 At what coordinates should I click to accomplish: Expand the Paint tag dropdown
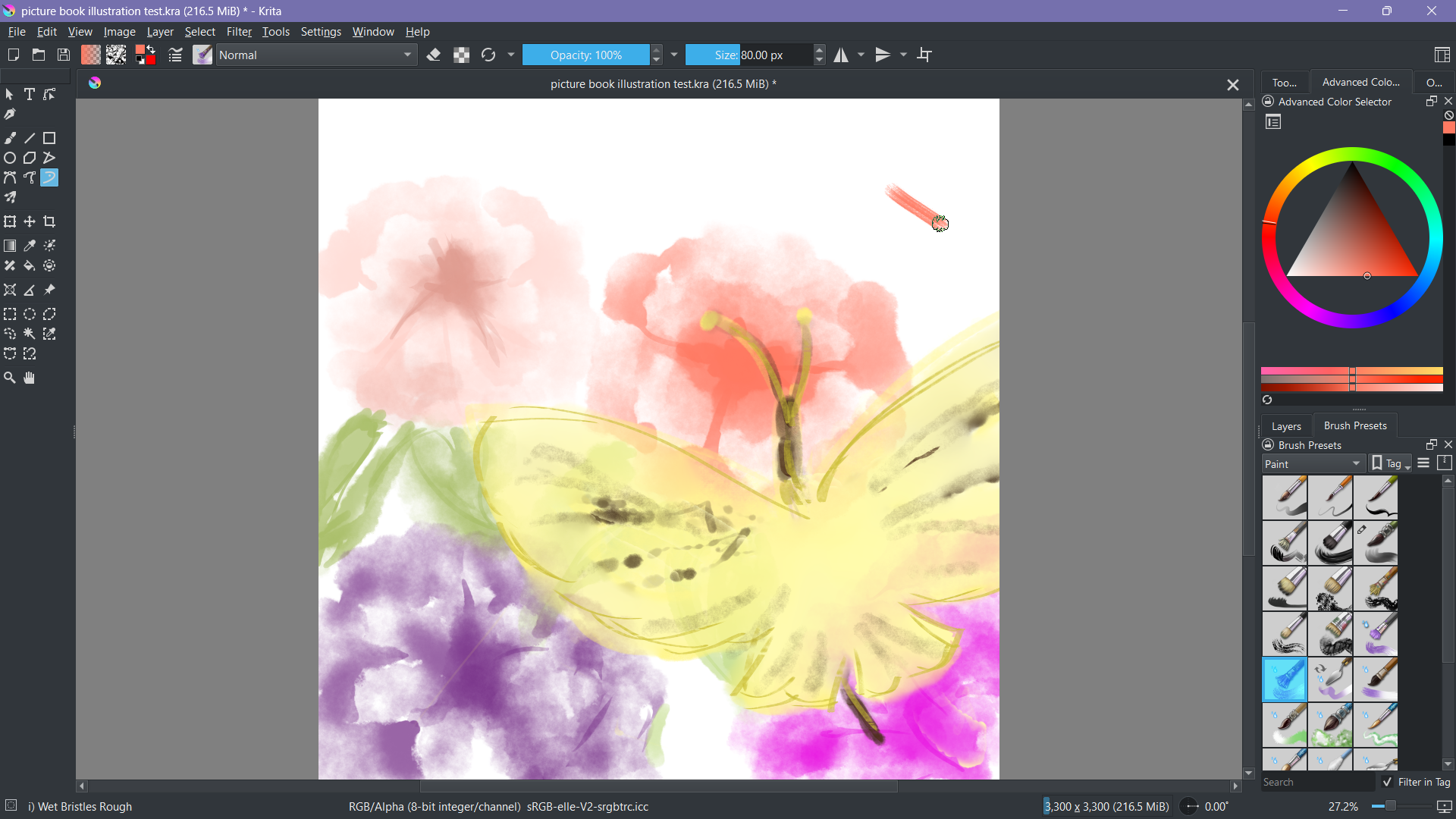tap(1313, 464)
